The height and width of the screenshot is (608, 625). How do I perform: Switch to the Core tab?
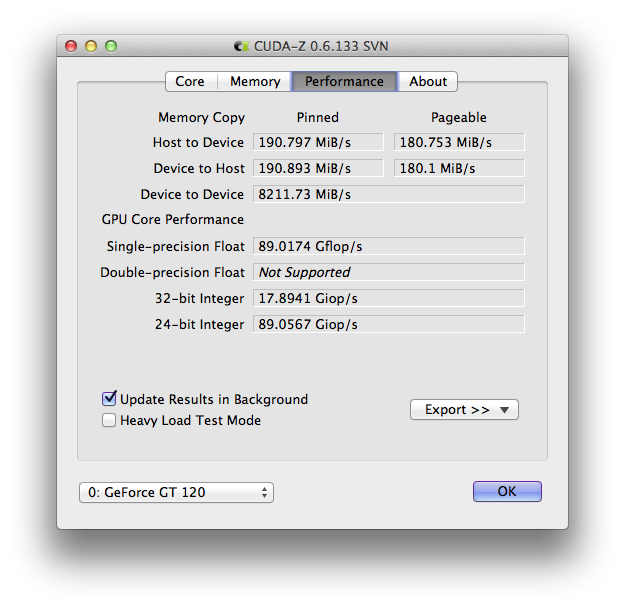point(190,82)
